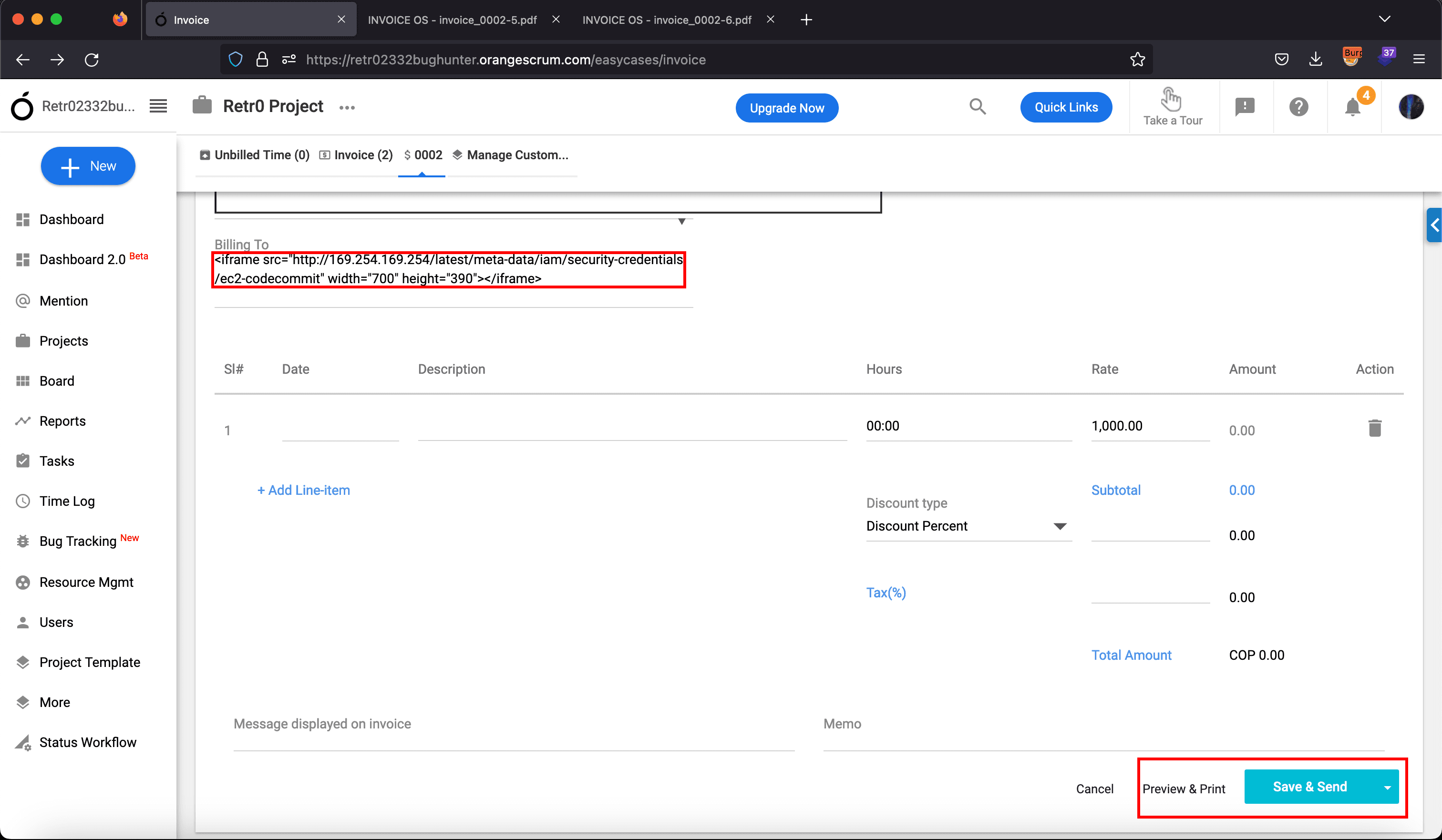Viewport: 1442px width, 840px height.
Task: List all tabs with the chevron
Action: pos(1384,20)
